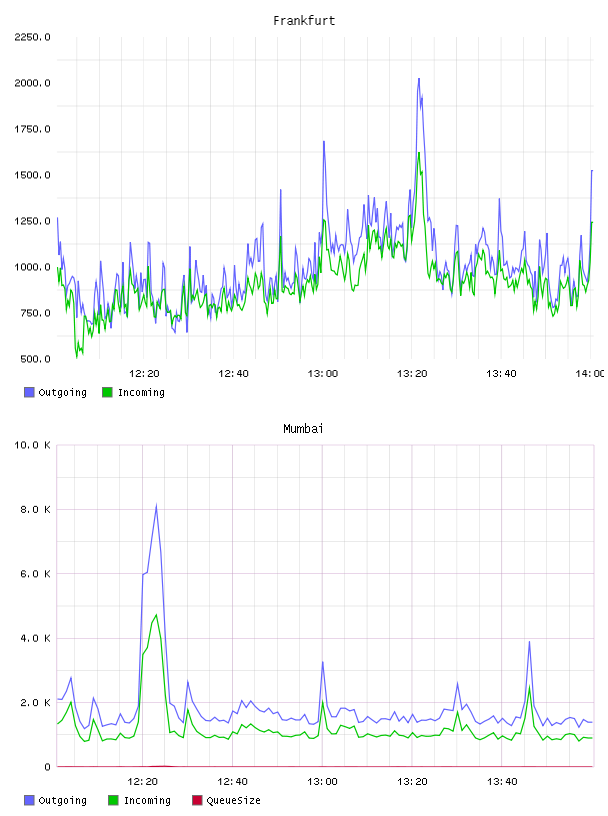
Task: Click the QueueSize label in Mumbai legend
Action: click(233, 800)
